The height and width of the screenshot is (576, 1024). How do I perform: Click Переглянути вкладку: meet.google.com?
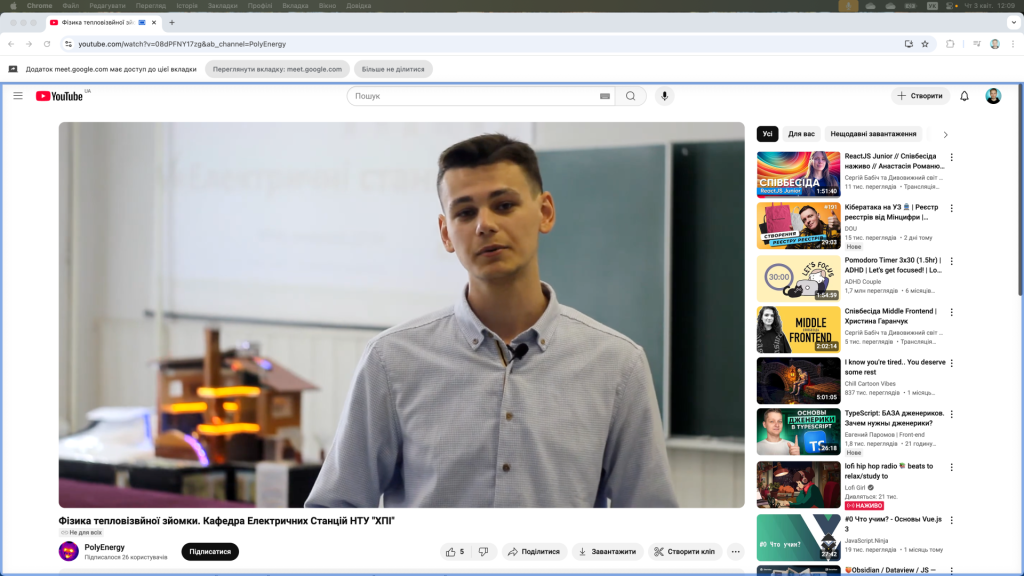point(277,69)
